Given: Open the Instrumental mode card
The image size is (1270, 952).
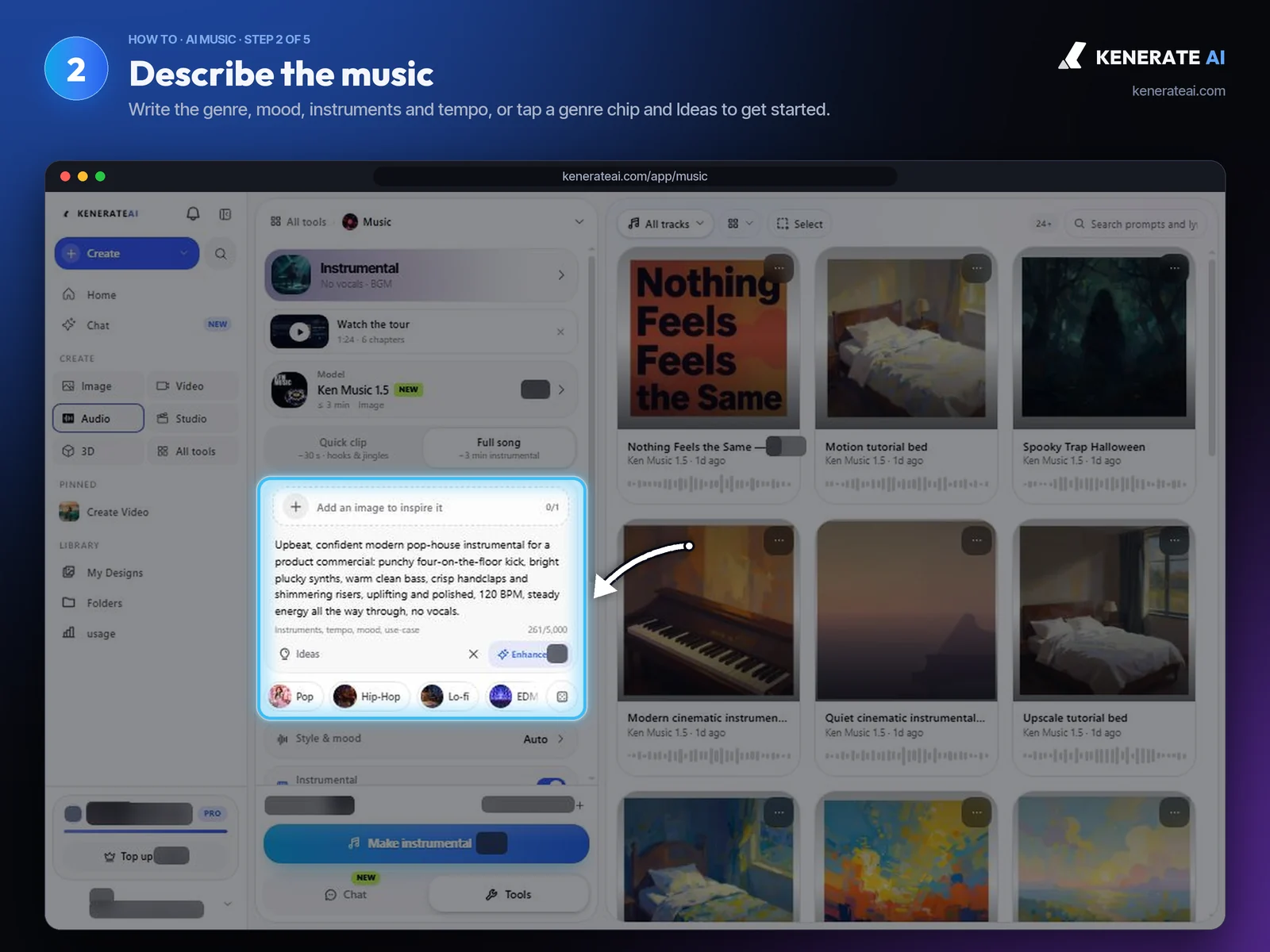Looking at the screenshot, I should (421, 275).
